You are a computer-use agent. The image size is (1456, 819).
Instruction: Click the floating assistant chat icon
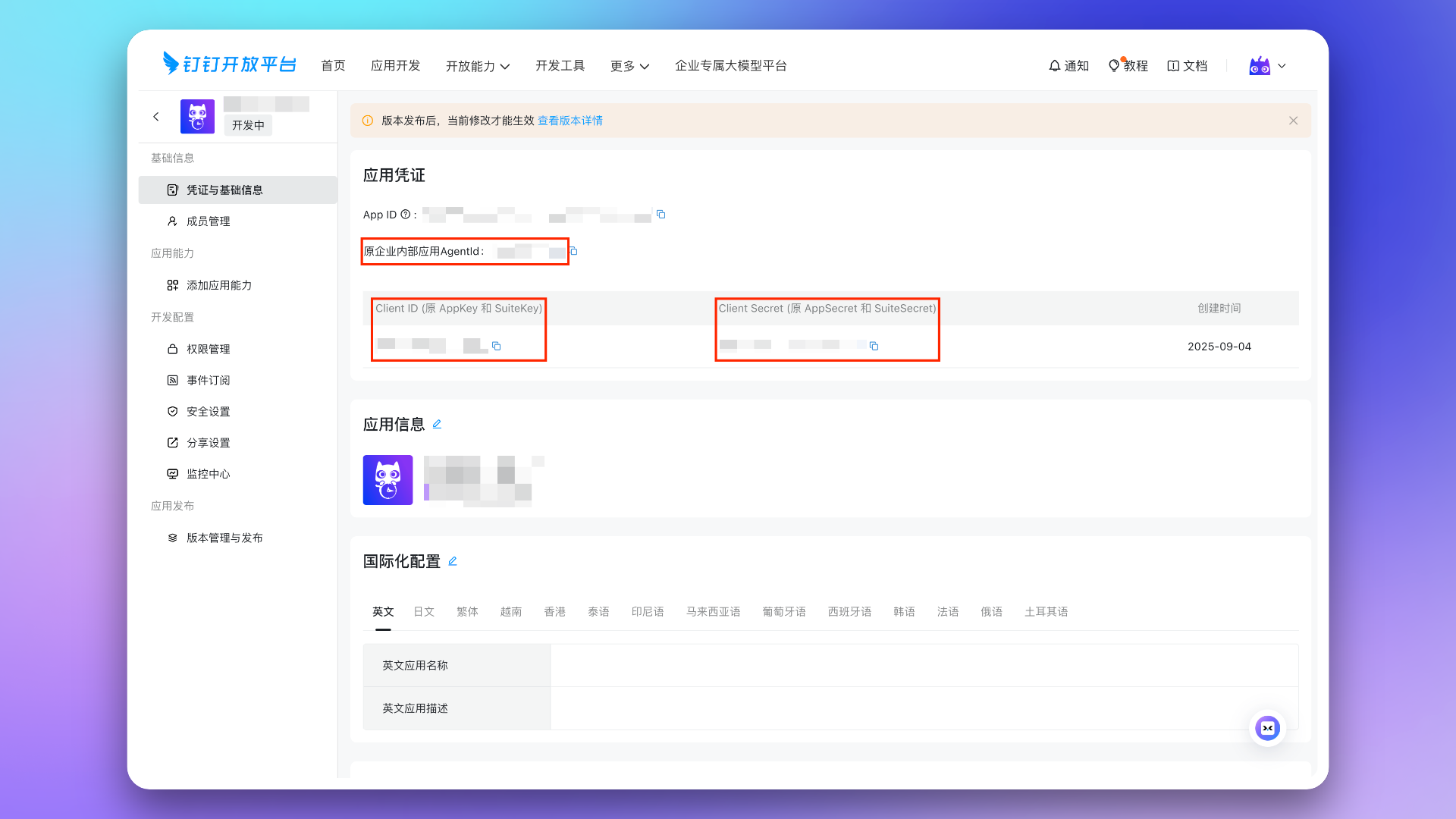coord(1267,728)
